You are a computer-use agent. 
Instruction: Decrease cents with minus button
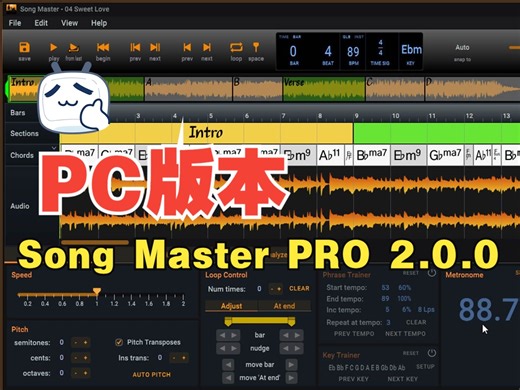click(76, 358)
